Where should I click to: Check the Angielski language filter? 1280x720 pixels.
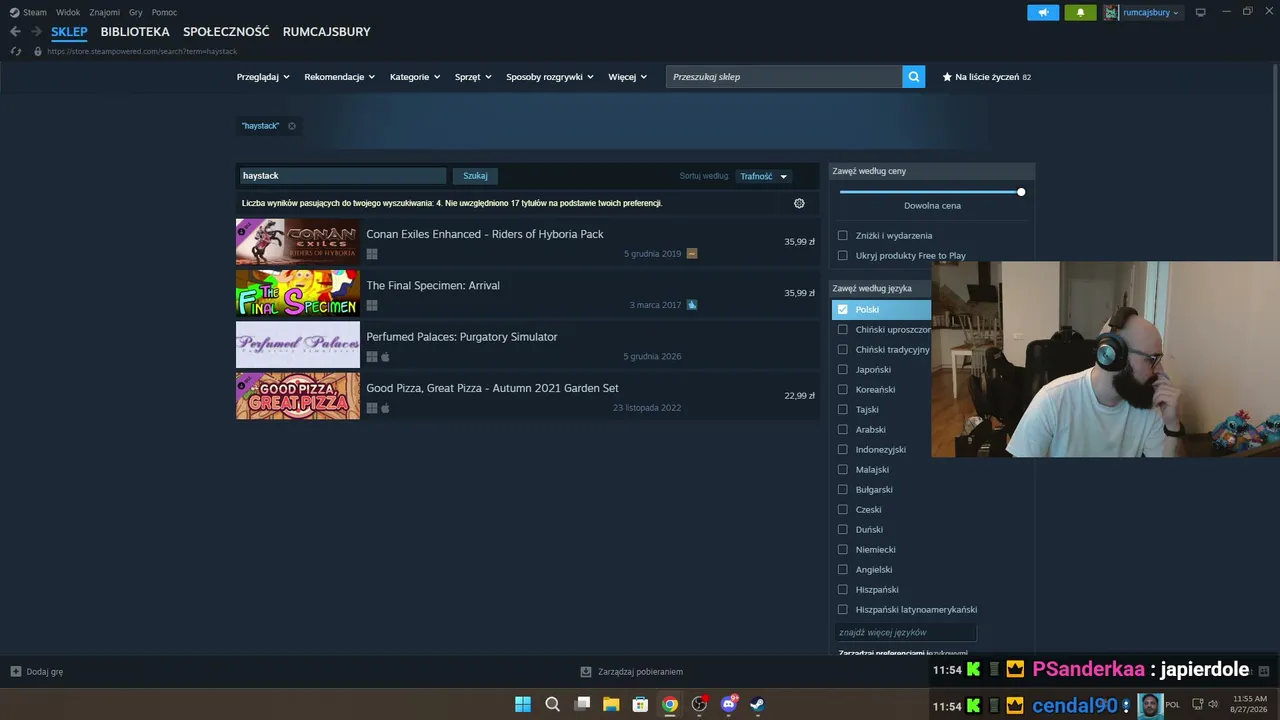[842, 570]
